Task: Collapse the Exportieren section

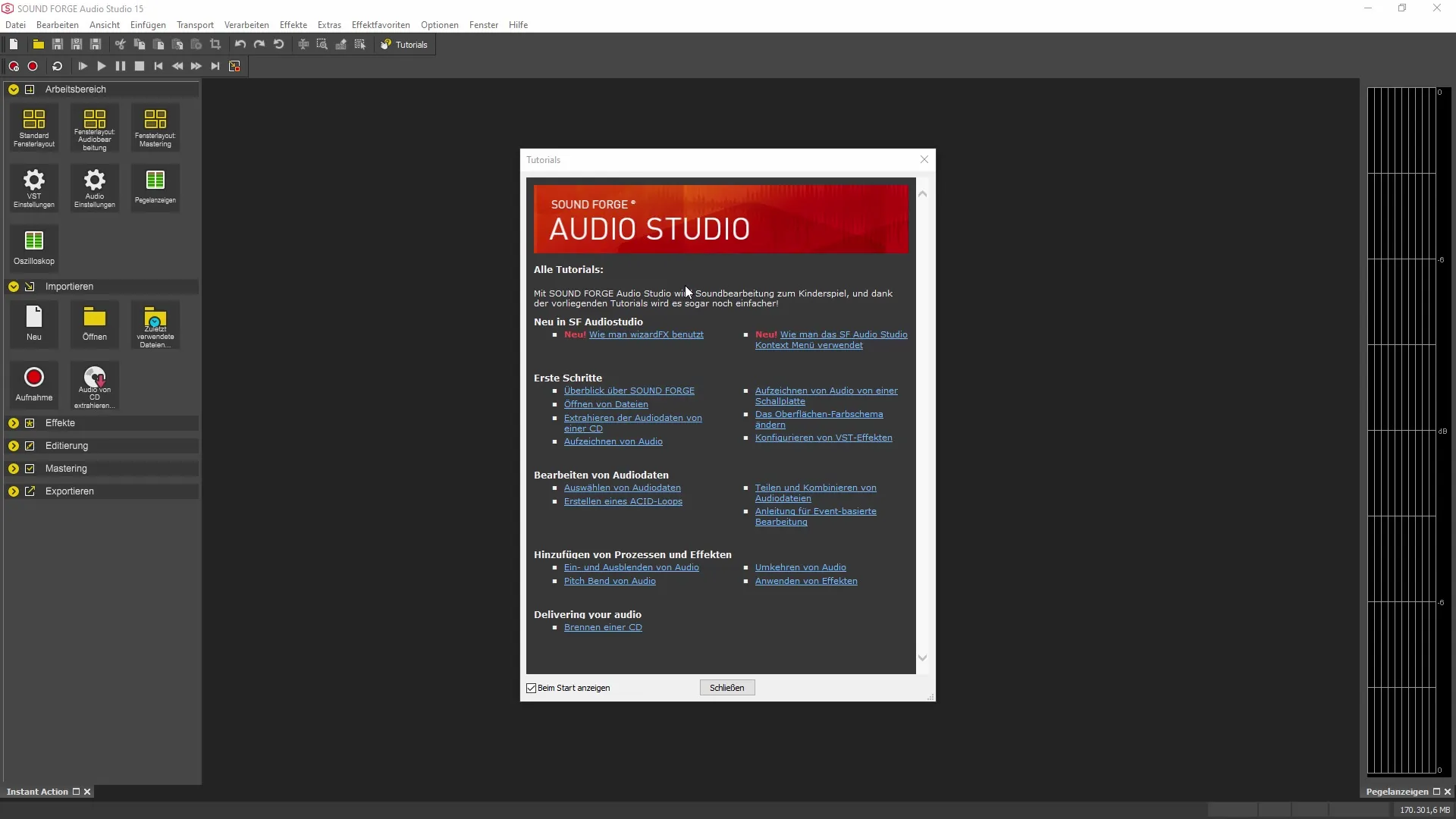Action: tap(13, 491)
